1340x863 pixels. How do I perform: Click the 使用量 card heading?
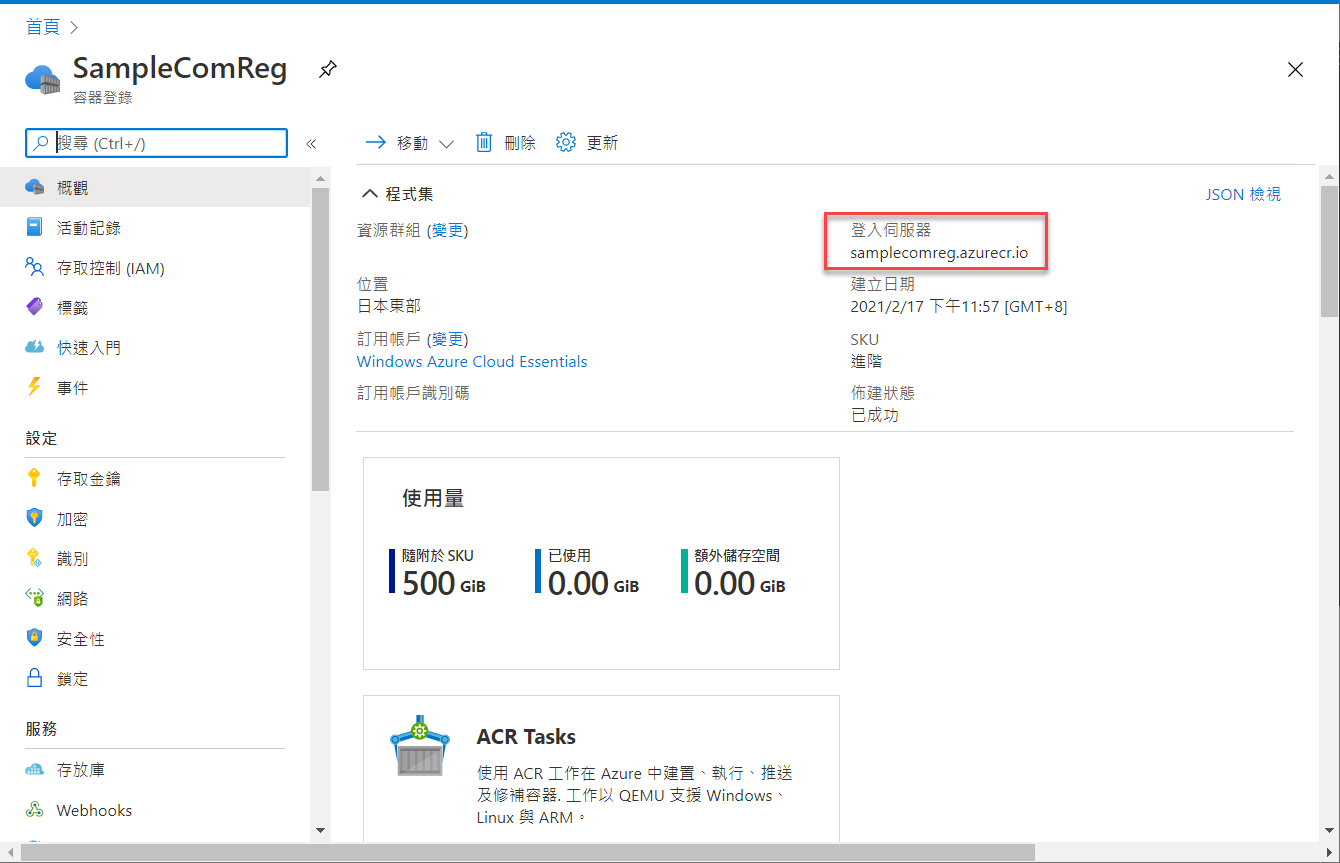click(433, 498)
